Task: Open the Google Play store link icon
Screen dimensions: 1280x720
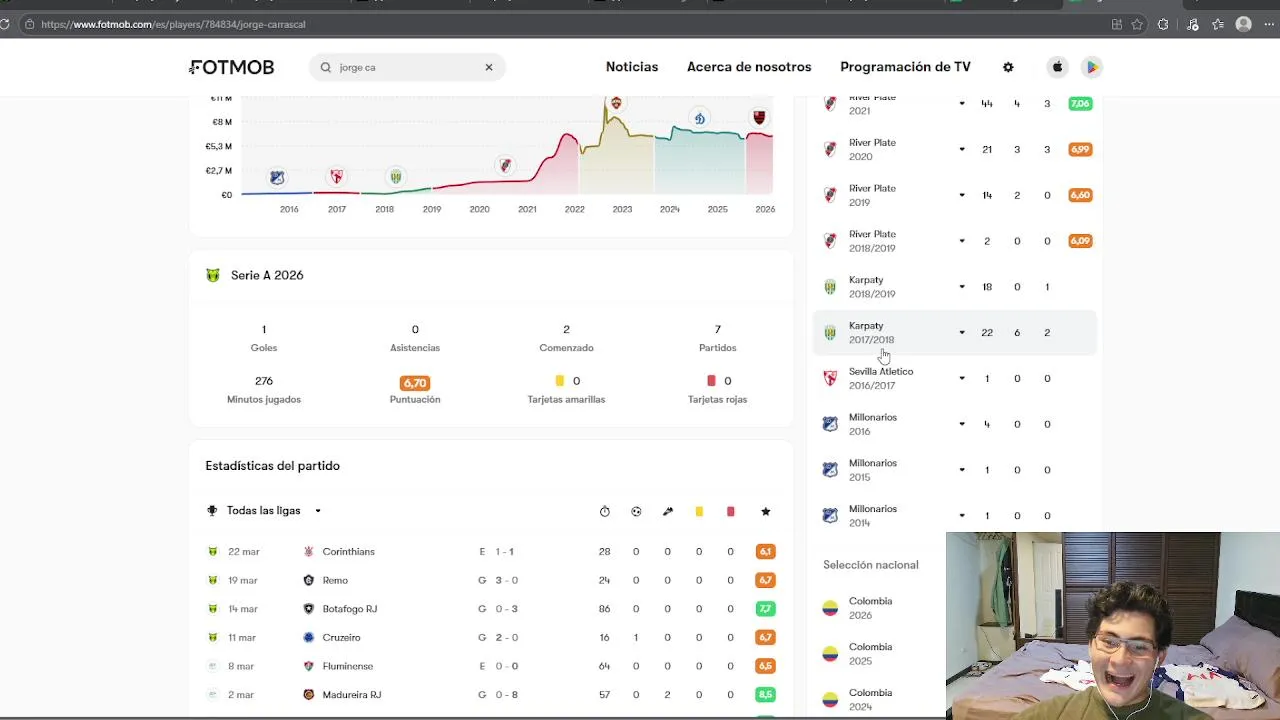Action: [1092, 67]
